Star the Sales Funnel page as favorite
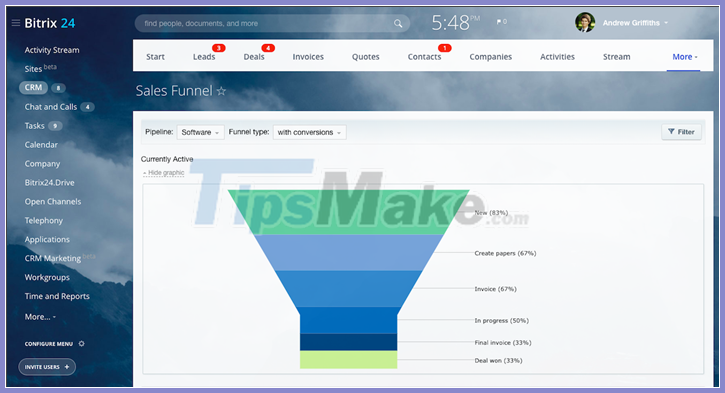The width and height of the screenshot is (725, 393). click(x=221, y=91)
